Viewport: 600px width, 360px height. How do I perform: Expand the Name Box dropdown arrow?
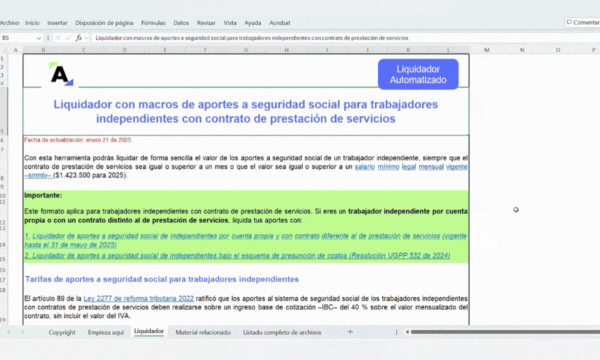(39, 38)
